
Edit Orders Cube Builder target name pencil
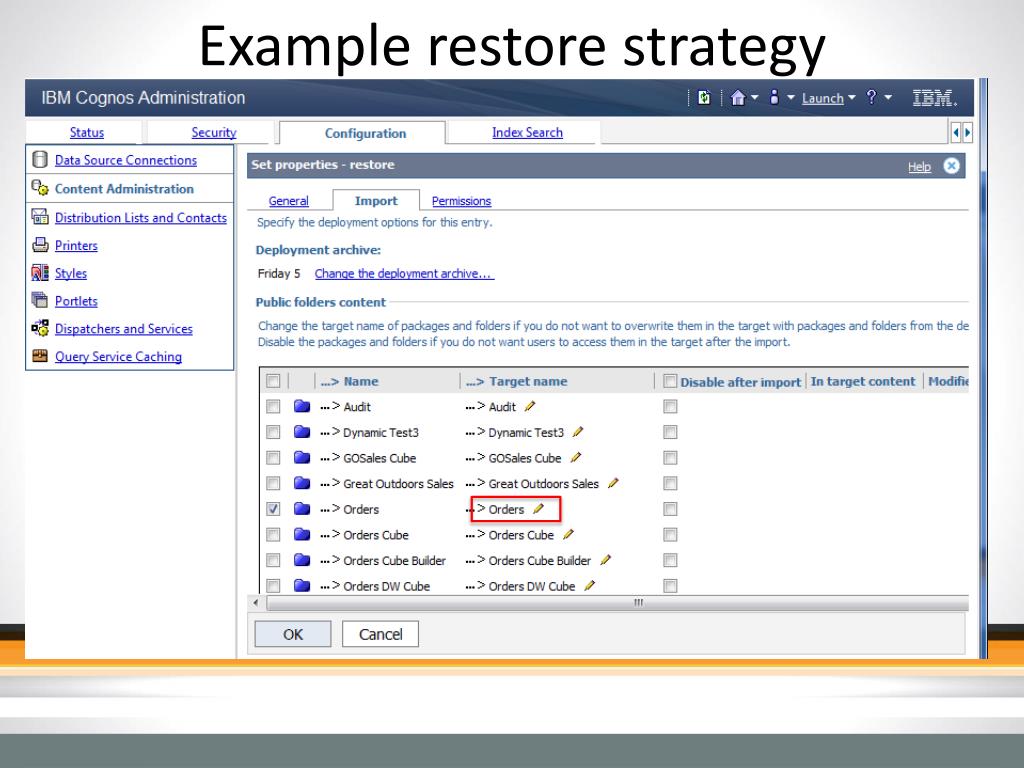[605, 560]
